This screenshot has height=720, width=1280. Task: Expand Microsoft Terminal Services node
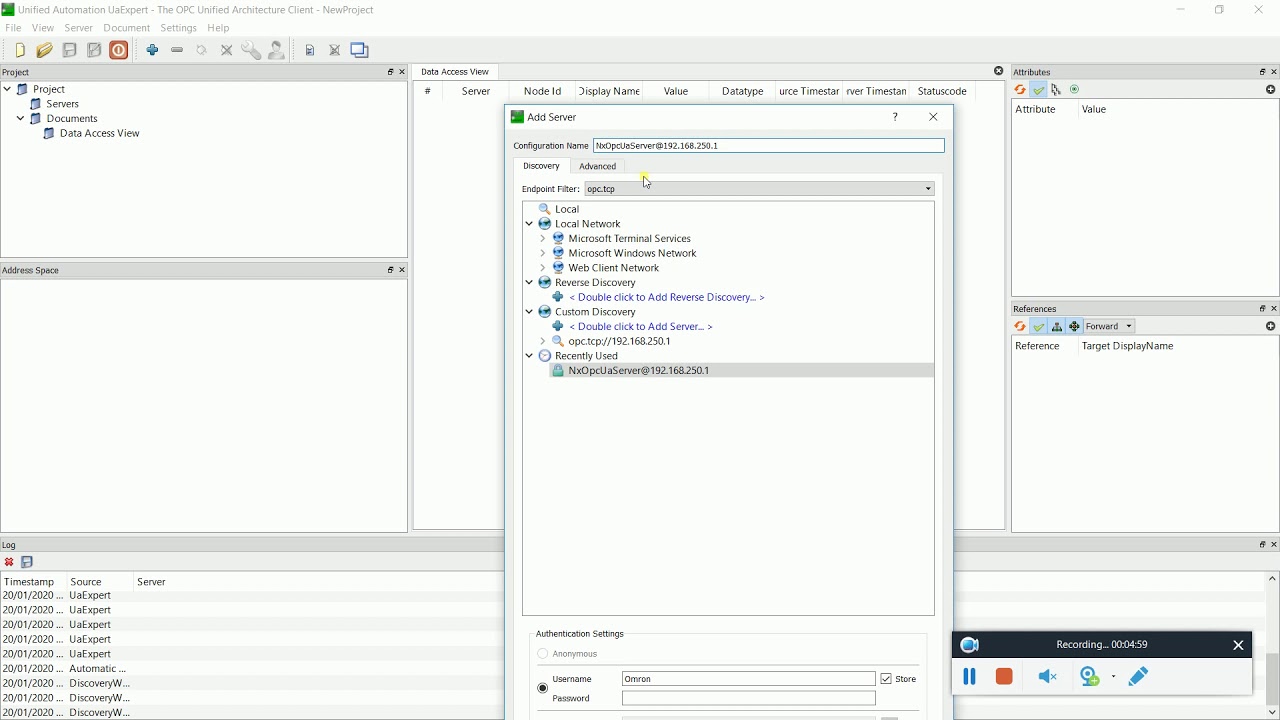click(x=543, y=239)
